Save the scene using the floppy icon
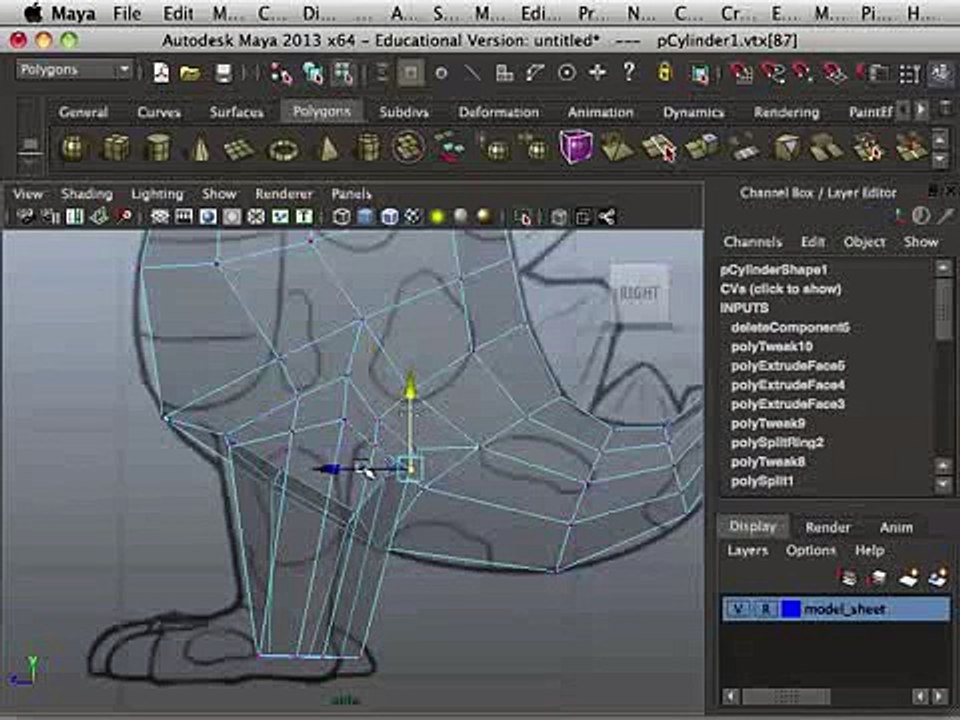The height and width of the screenshot is (720, 960). click(223, 73)
